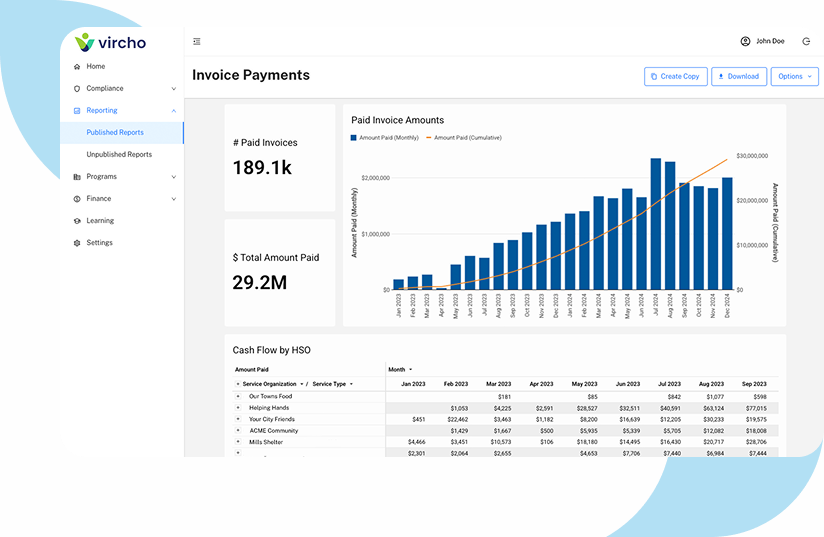The height and width of the screenshot is (537, 824).
Task: Click the Dec 2024 bar in chart
Action: point(727,234)
